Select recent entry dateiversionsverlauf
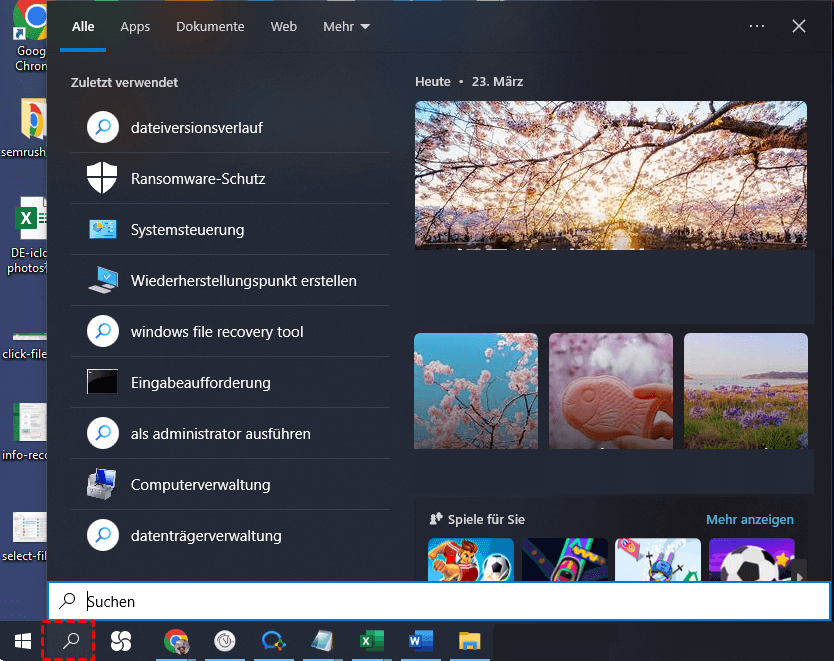The height and width of the screenshot is (661, 834). pos(197,128)
